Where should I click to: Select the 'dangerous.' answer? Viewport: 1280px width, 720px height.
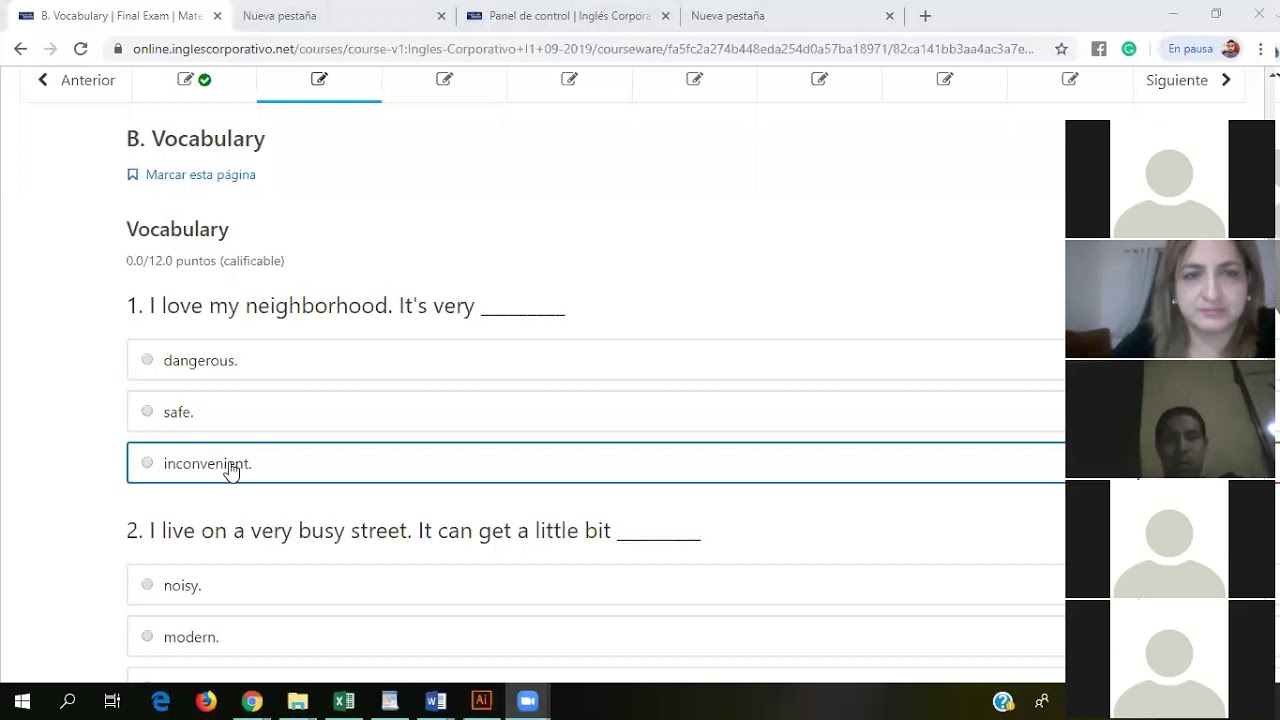point(596,360)
